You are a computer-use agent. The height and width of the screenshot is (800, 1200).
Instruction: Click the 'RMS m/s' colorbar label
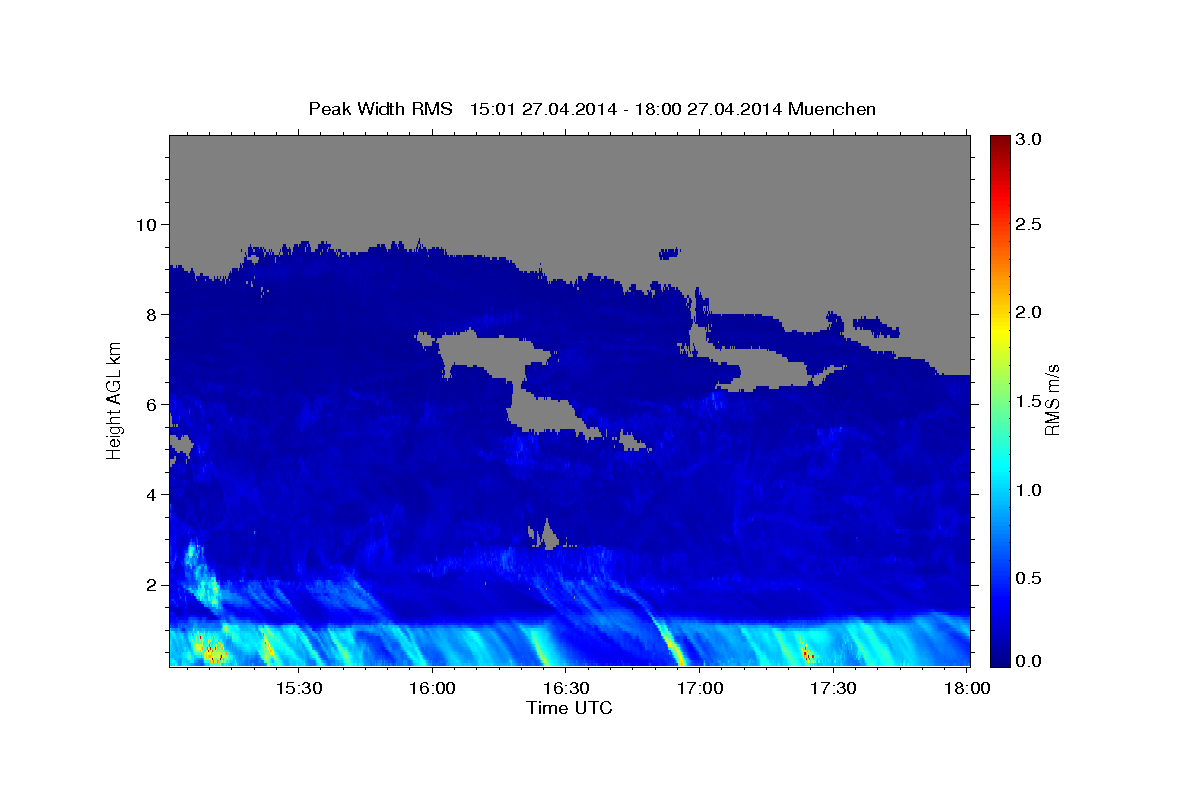click(1052, 400)
